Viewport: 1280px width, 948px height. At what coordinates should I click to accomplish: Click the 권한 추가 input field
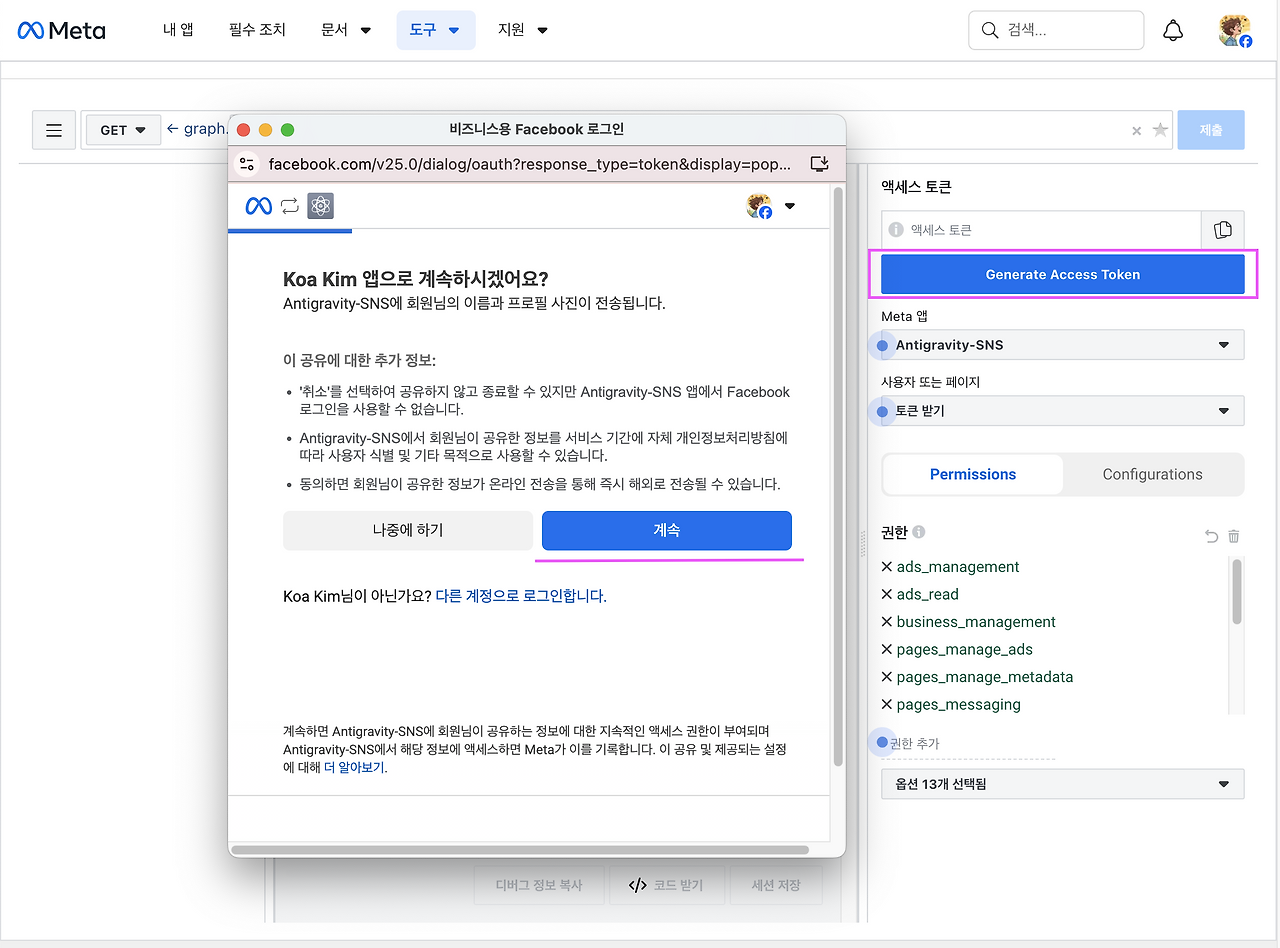pos(968,744)
